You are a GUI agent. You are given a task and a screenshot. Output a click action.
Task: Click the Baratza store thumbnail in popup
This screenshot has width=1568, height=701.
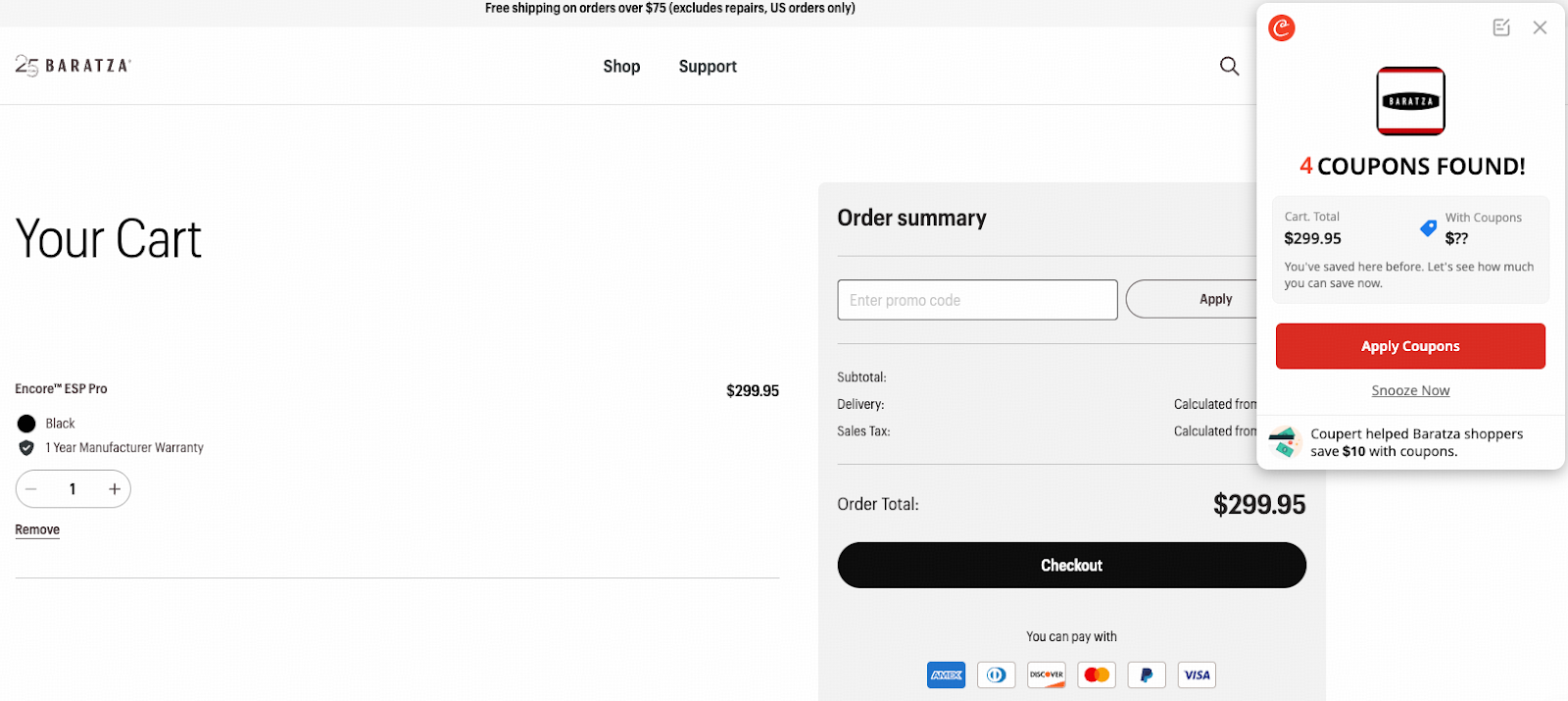click(x=1410, y=101)
